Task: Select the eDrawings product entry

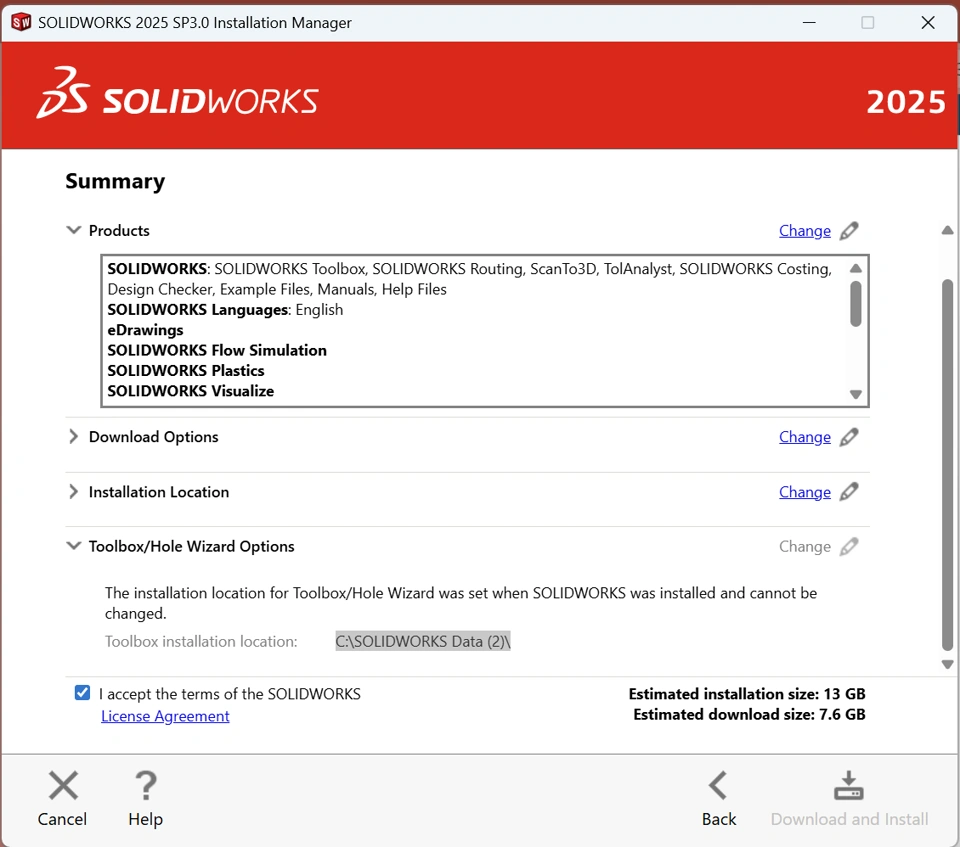Action: [145, 330]
